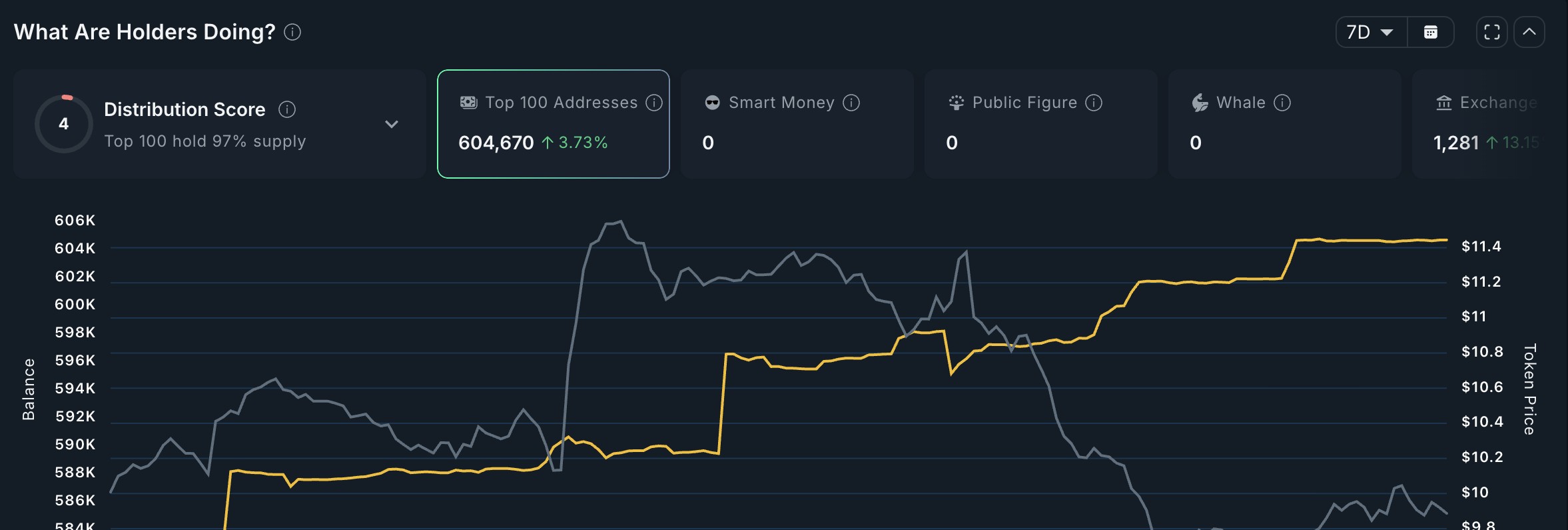
Task: Click the Smart Money info icon
Action: [851, 103]
